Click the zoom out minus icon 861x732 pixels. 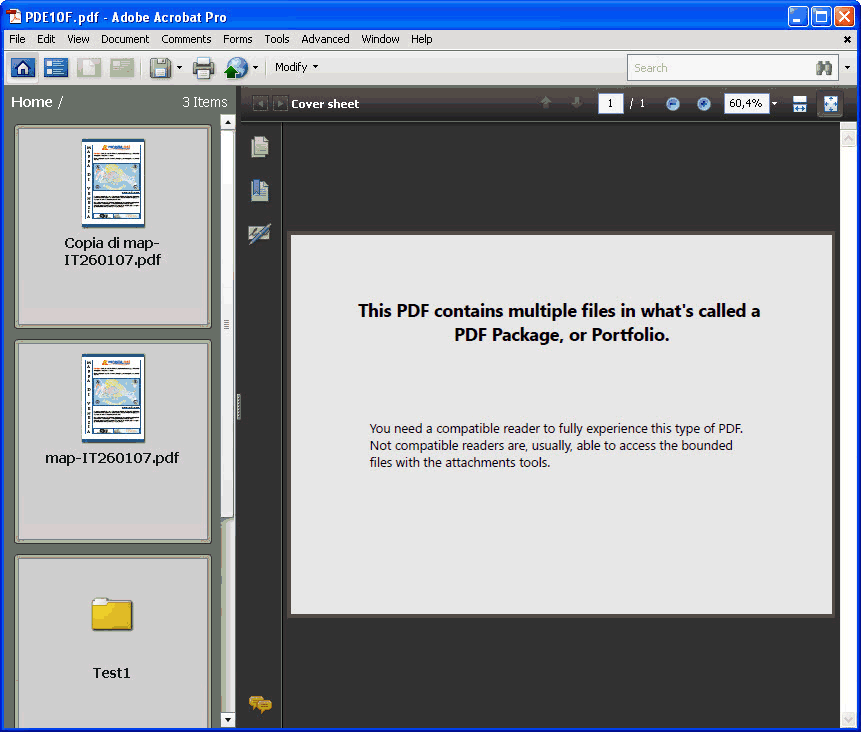[673, 104]
